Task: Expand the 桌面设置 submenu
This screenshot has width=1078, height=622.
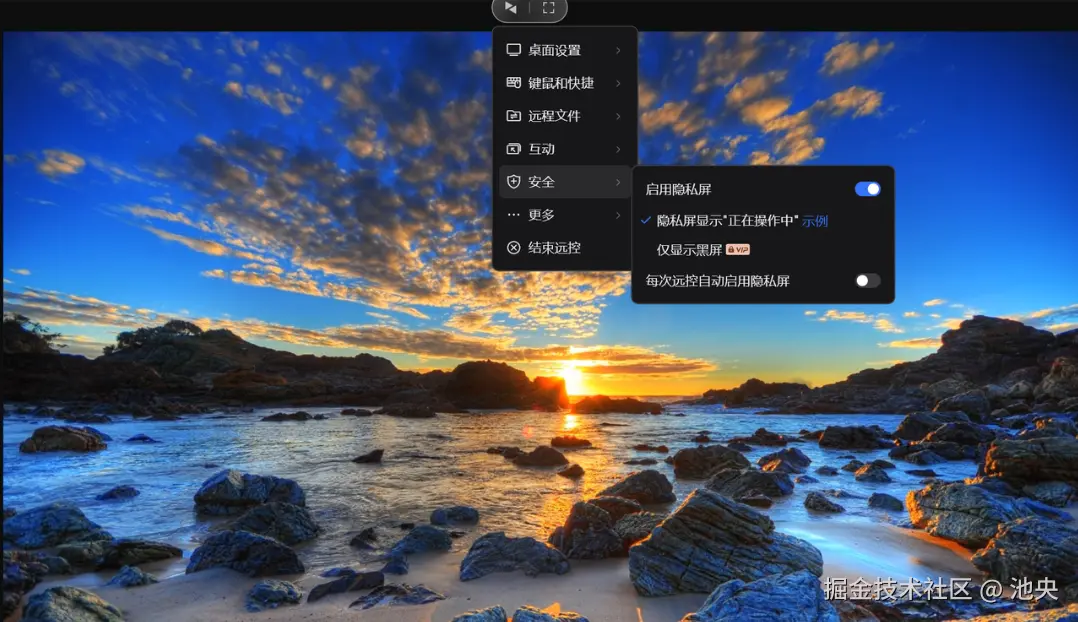Action: coord(560,49)
